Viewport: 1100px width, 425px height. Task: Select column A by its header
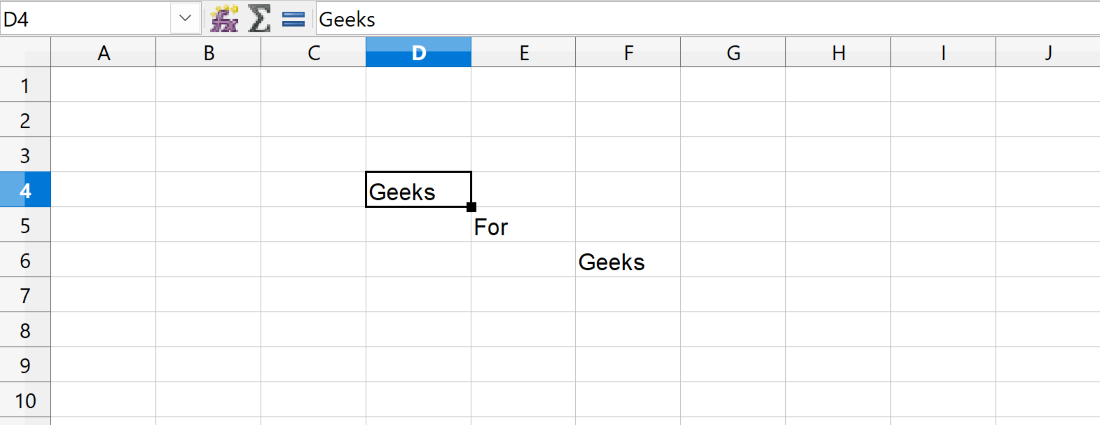[103, 53]
